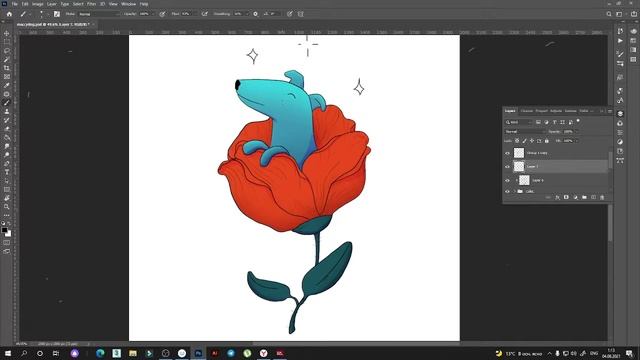Select the Lasso tool

tap(7, 51)
